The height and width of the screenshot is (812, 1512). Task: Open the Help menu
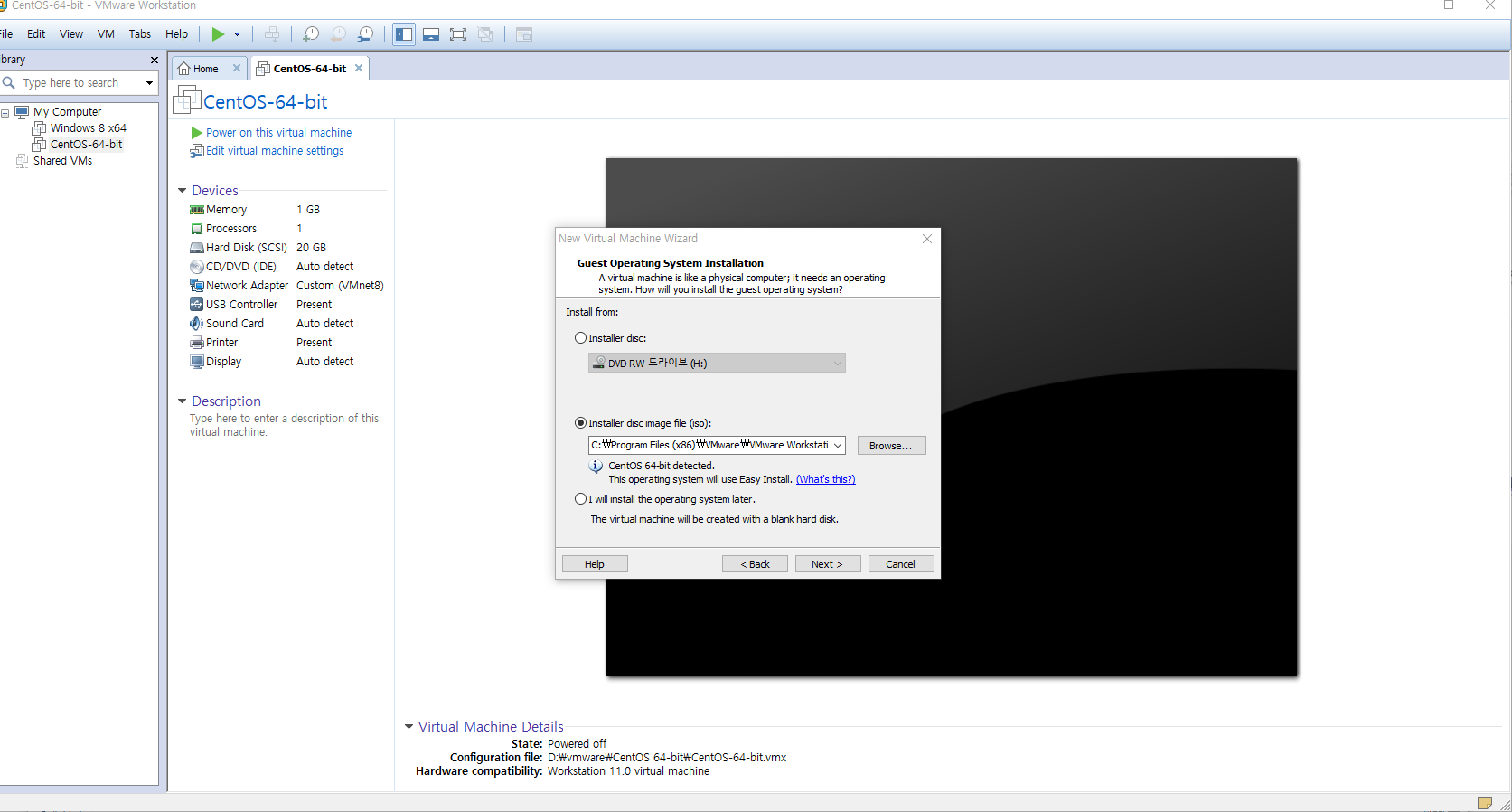[176, 34]
